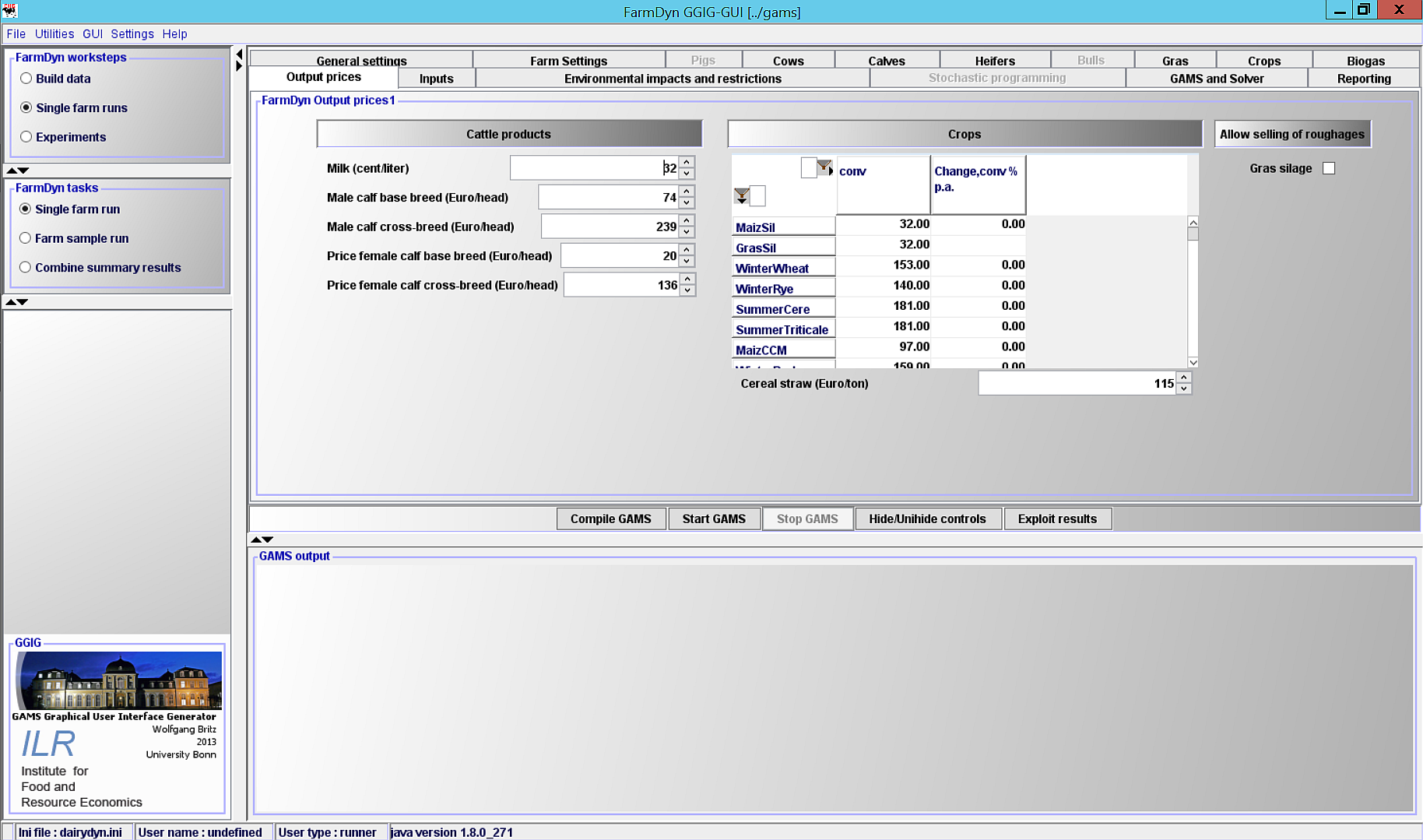Decrease Male calf cross-breed price

(x=687, y=232)
